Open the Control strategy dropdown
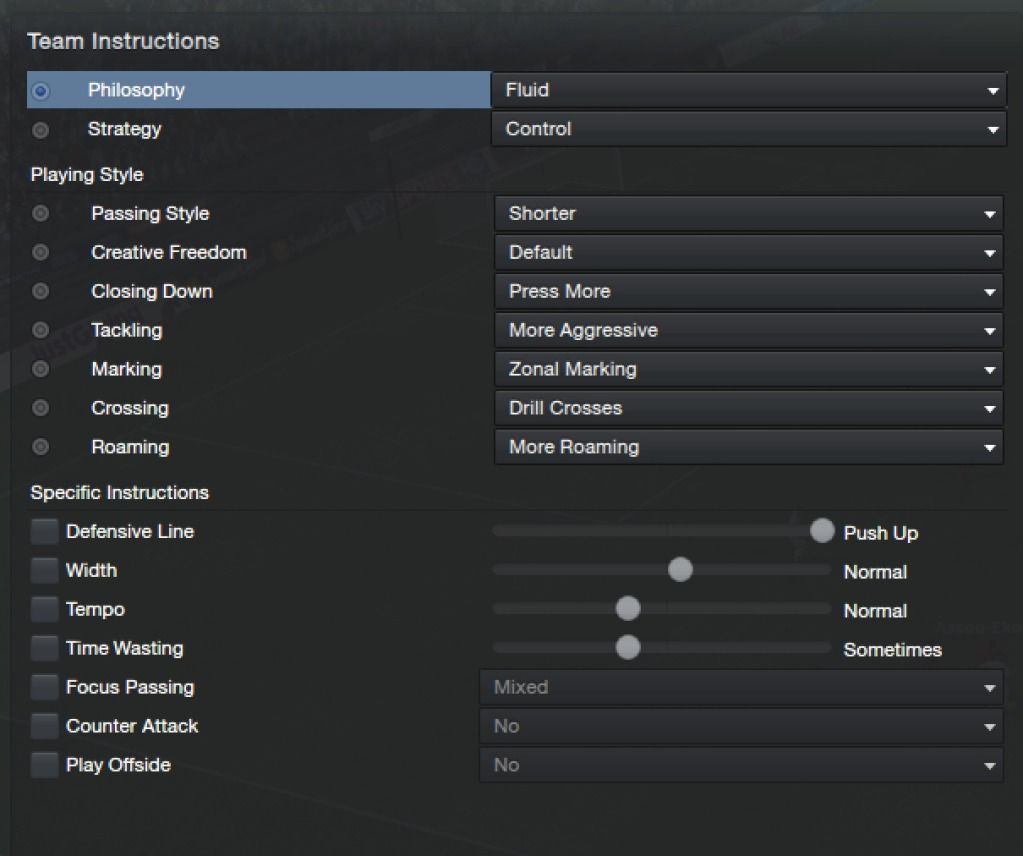The height and width of the screenshot is (856, 1023). coord(748,129)
